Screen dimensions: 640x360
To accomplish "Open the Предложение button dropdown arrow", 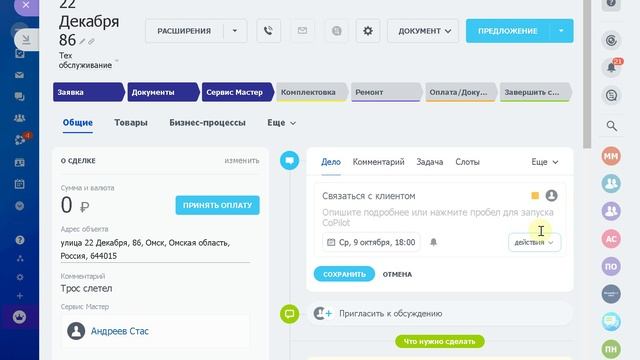I will click(x=561, y=31).
